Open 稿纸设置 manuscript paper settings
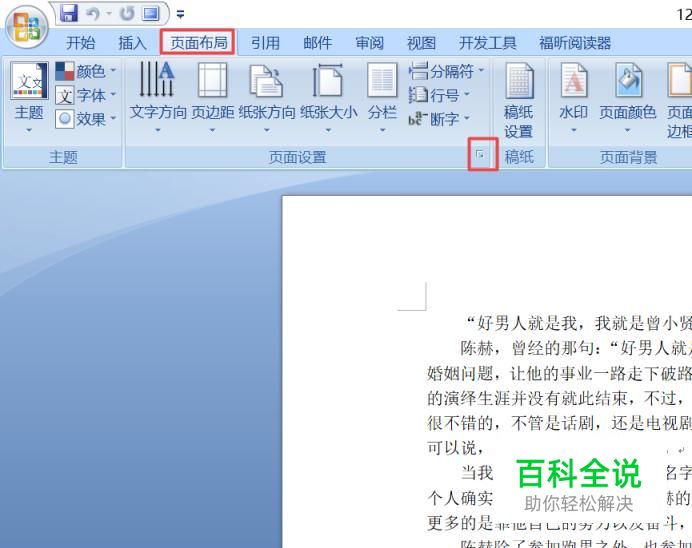The width and height of the screenshot is (692, 548). (x=519, y=101)
